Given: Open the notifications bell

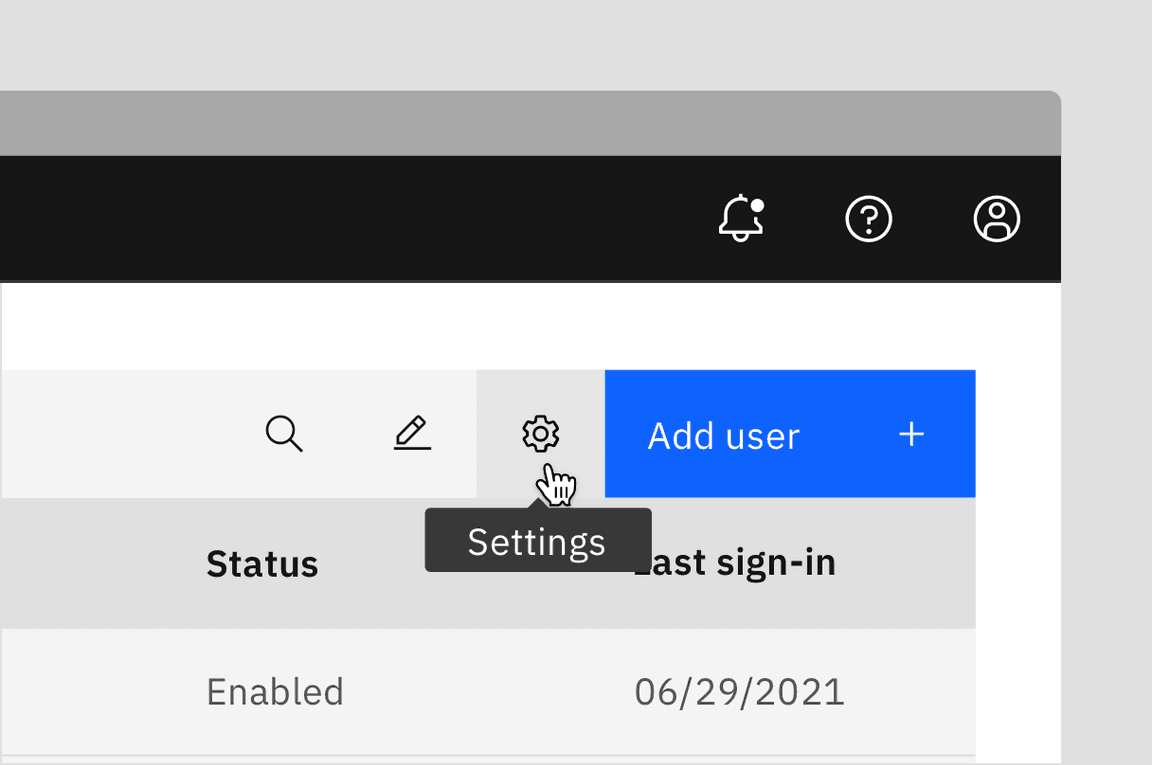Looking at the screenshot, I should pos(740,219).
